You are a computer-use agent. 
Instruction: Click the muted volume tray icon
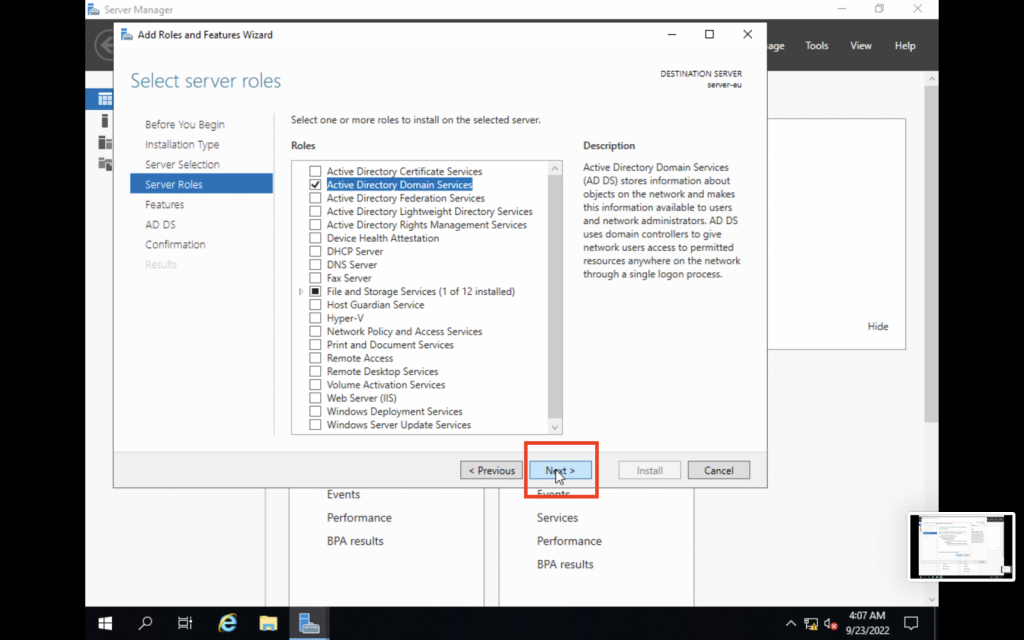[x=830, y=623]
